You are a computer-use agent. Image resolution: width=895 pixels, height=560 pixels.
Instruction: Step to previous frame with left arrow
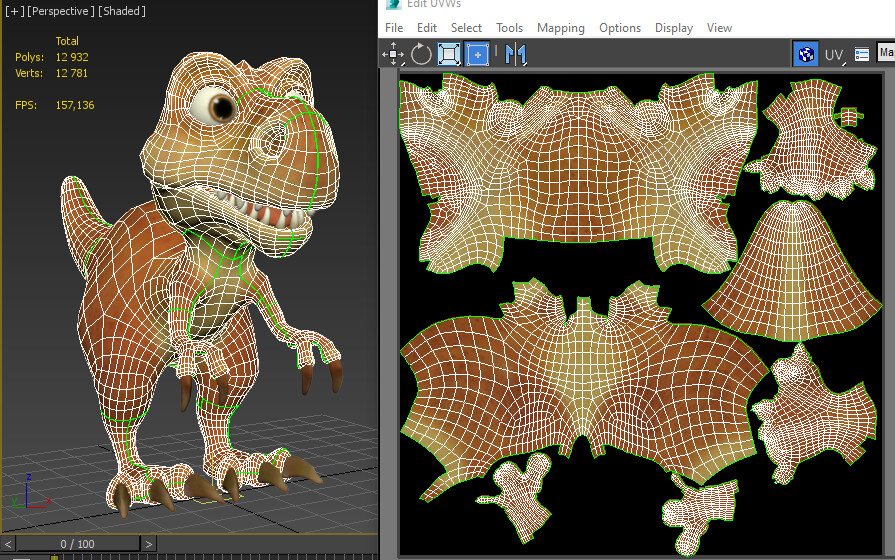click(x=9, y=544)
